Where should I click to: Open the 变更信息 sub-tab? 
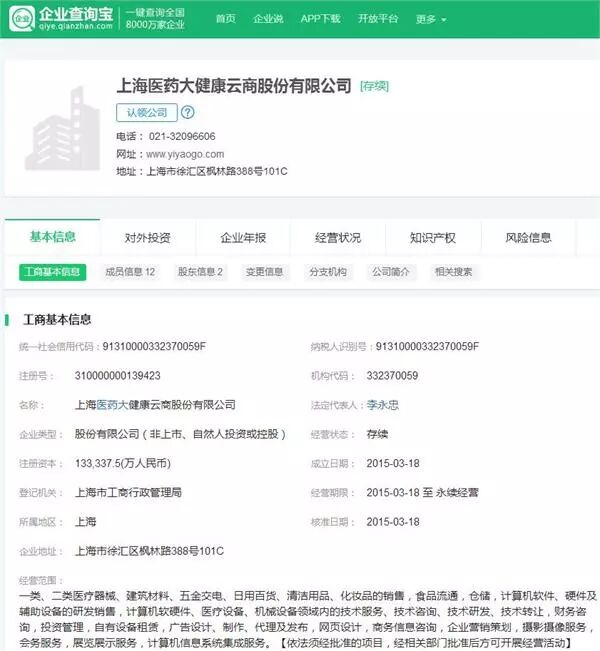(x=264, y=272)
